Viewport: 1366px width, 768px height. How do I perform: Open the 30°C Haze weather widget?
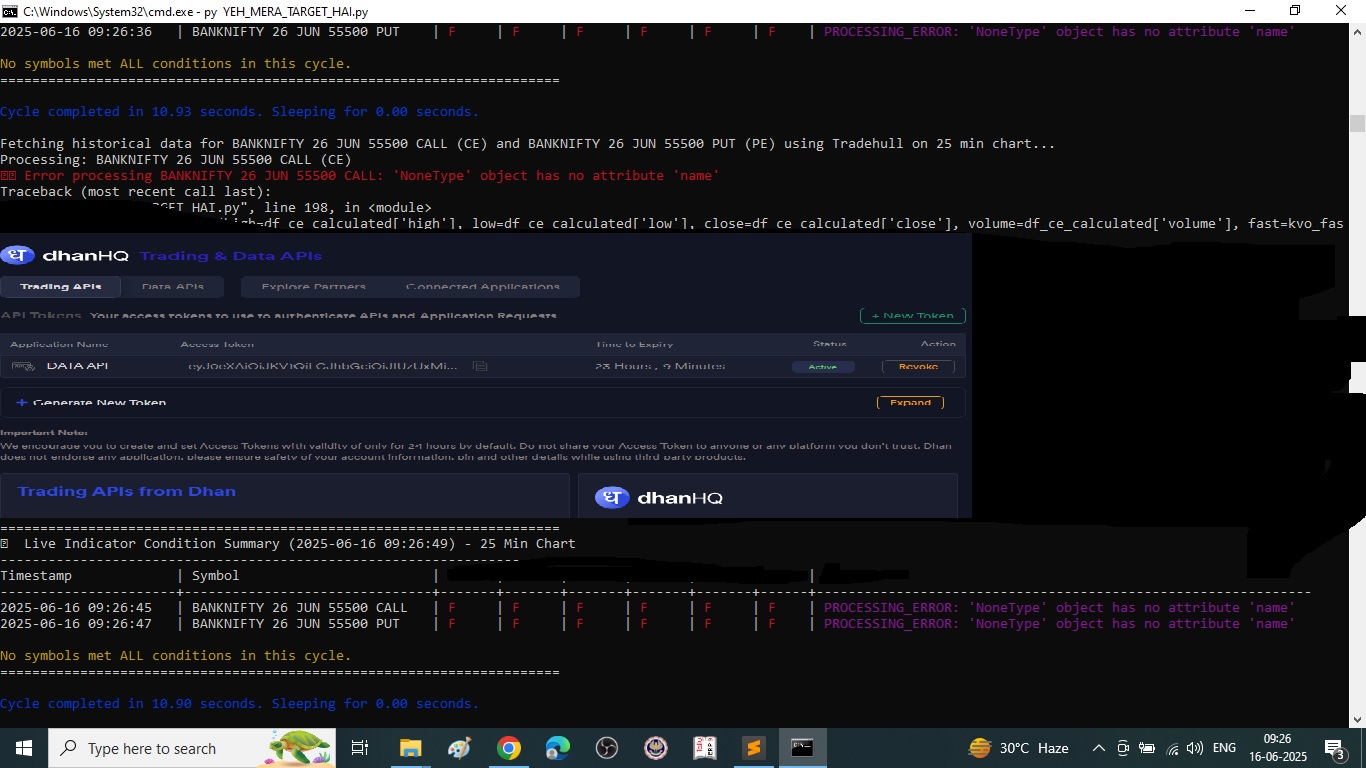coord(1018,748)
